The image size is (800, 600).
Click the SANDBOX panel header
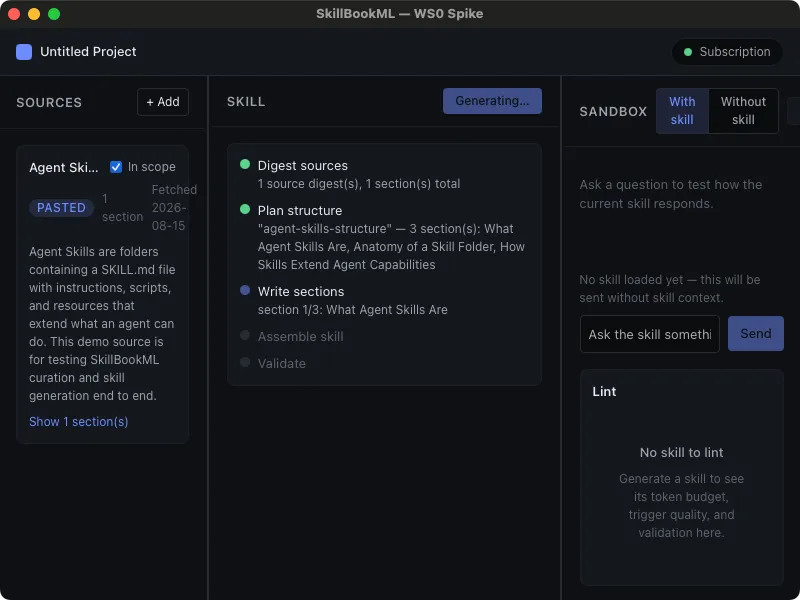pos(613,111)
